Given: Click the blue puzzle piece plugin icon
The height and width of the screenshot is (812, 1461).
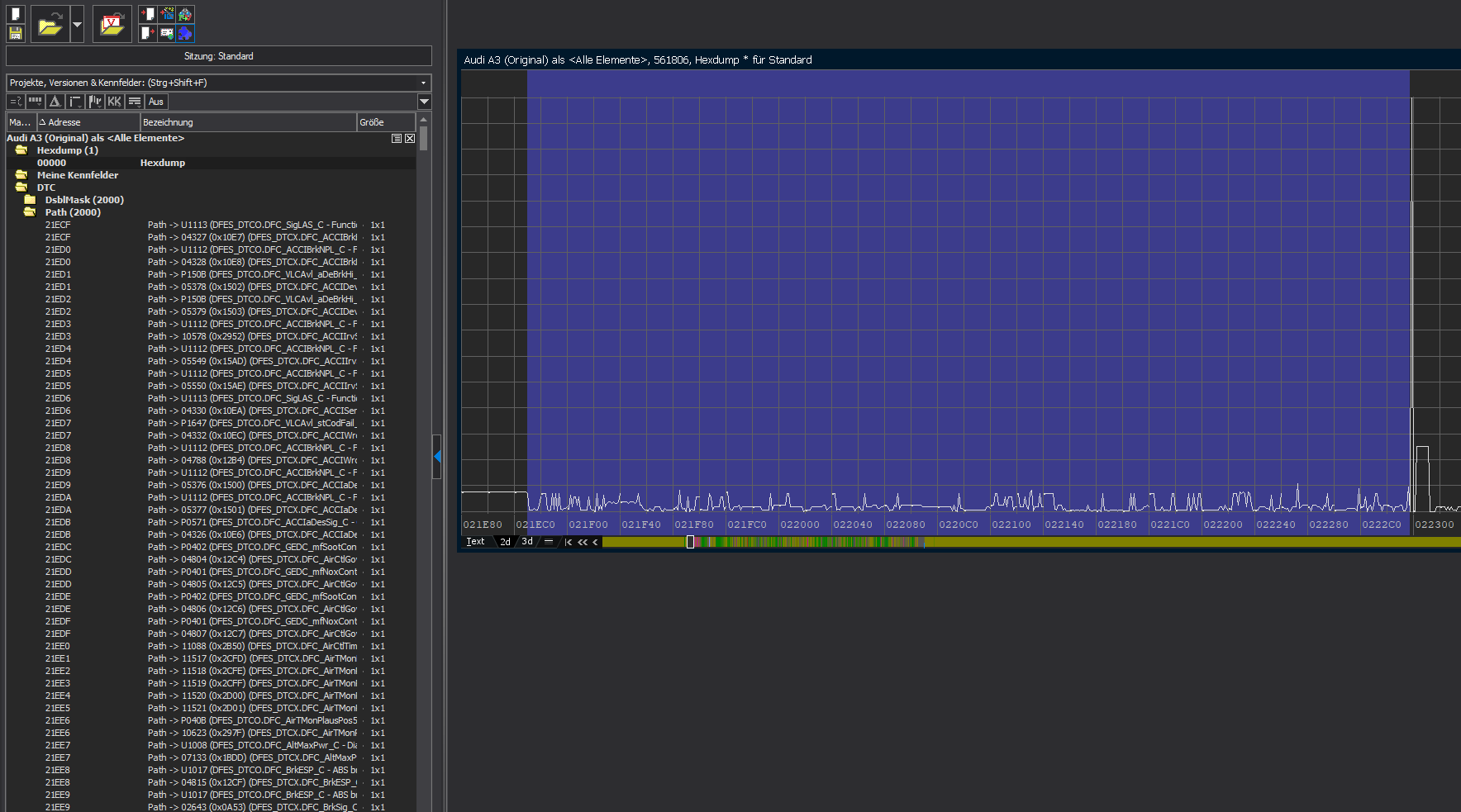Looking at the screenshot, I should pos(185,33).
